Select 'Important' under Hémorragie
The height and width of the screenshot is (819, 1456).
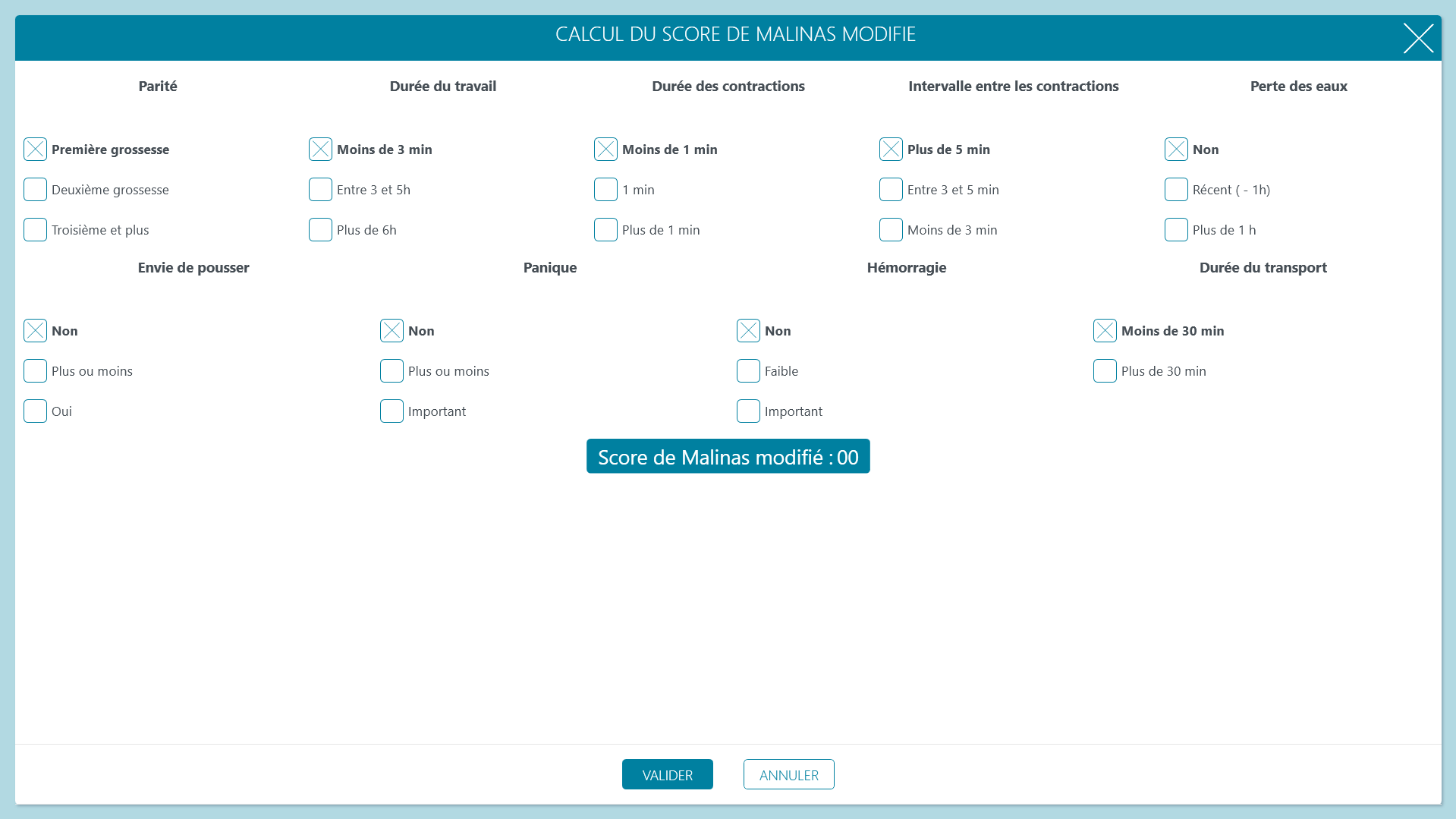748,411
